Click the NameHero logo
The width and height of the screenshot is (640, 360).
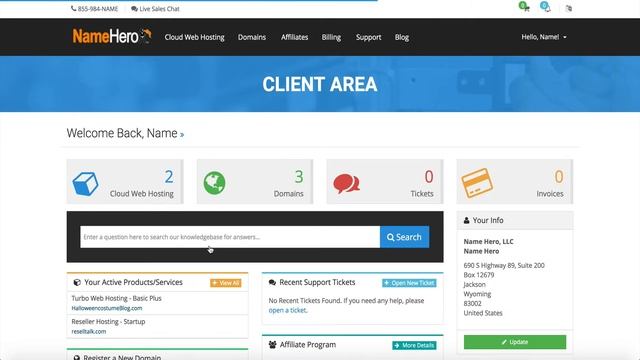112,36
